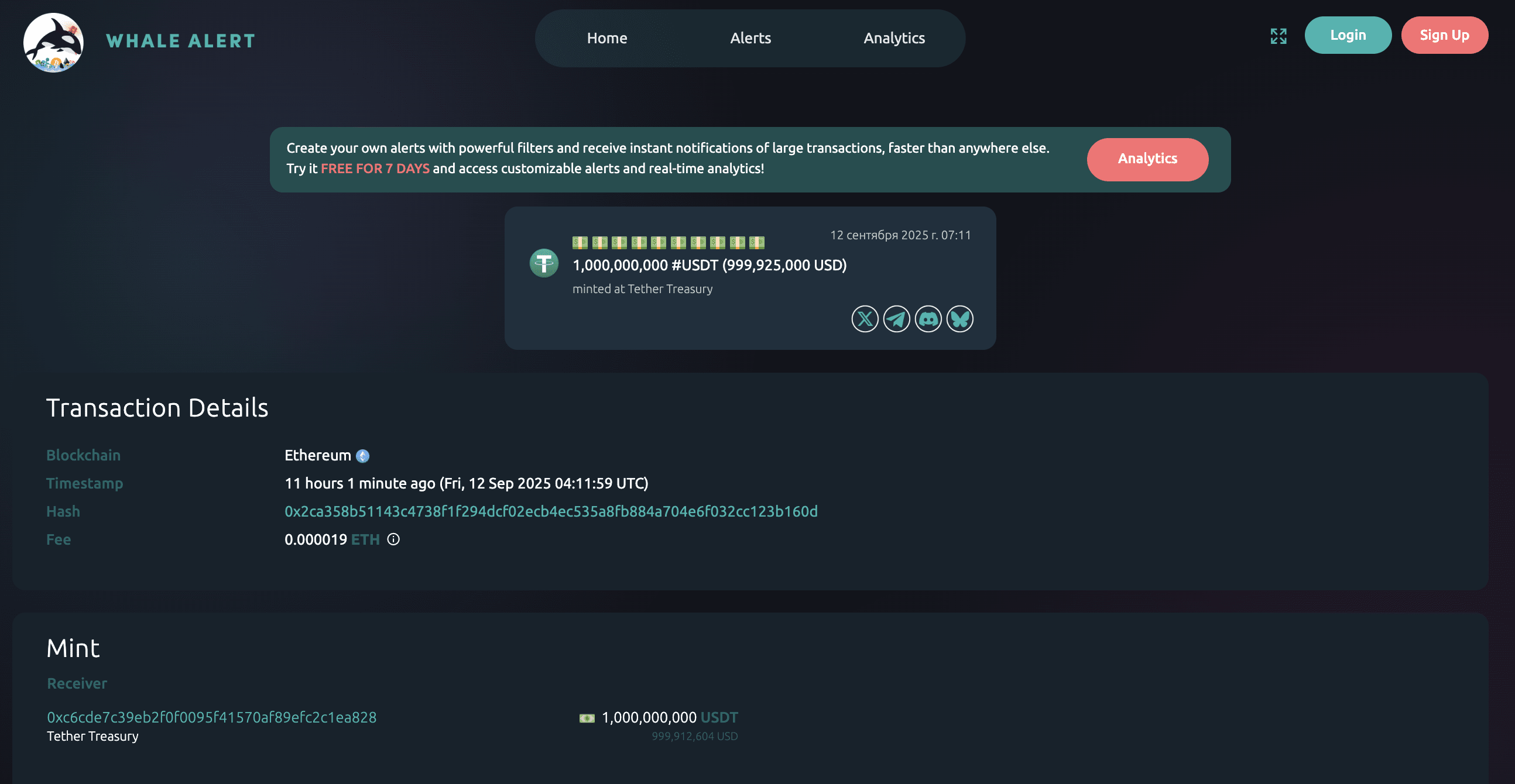Open the fee info tooltip icon

click(x=393, y=539)
